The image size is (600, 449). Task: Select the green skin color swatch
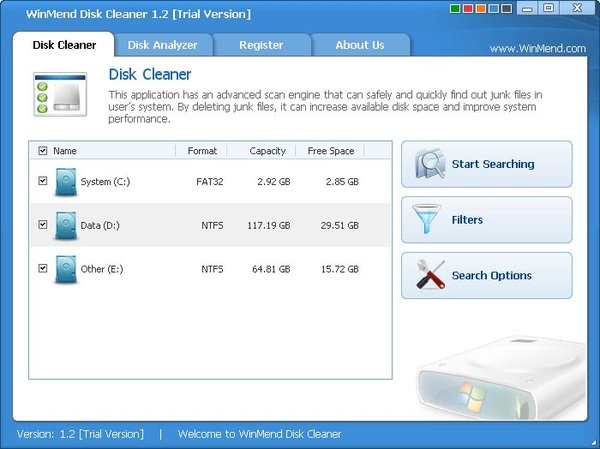pos(455,8)
